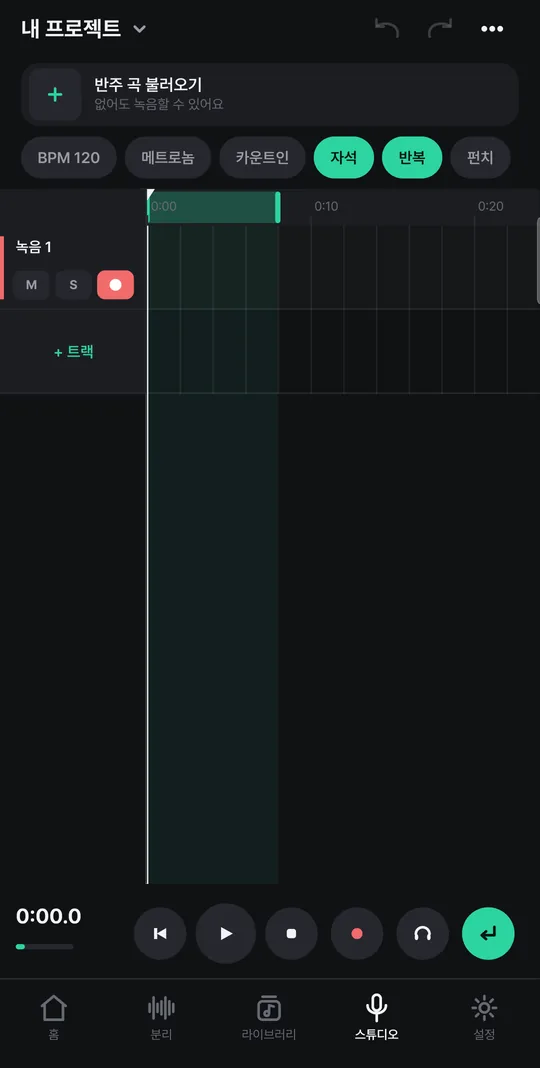Image resolution: width=540 pixels, height=1068 pixels.
Task: Enable the 펀치 punch toggle
Action: [x=480, y=158]
